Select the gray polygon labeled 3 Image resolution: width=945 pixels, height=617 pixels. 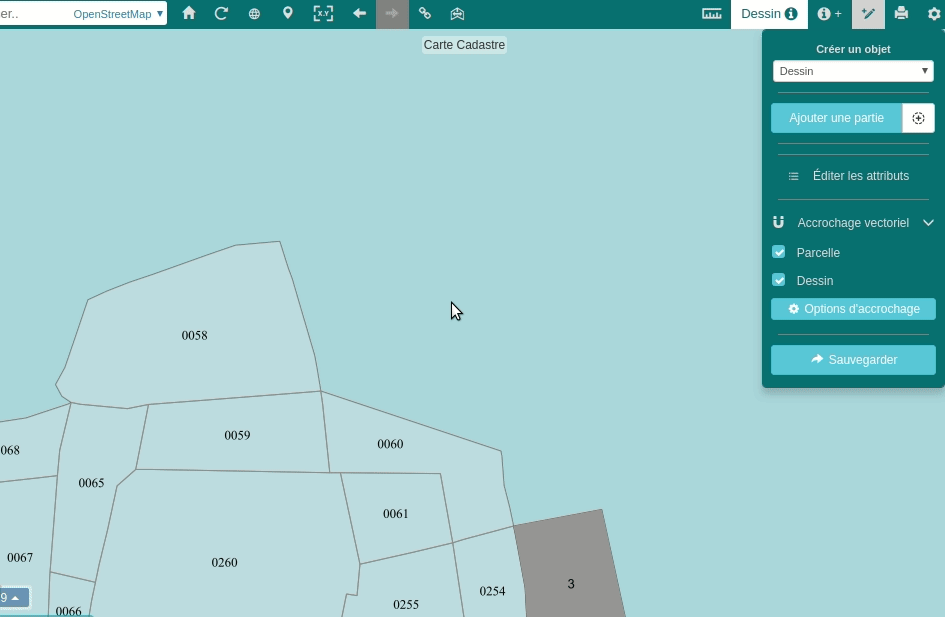coord(571,583)
